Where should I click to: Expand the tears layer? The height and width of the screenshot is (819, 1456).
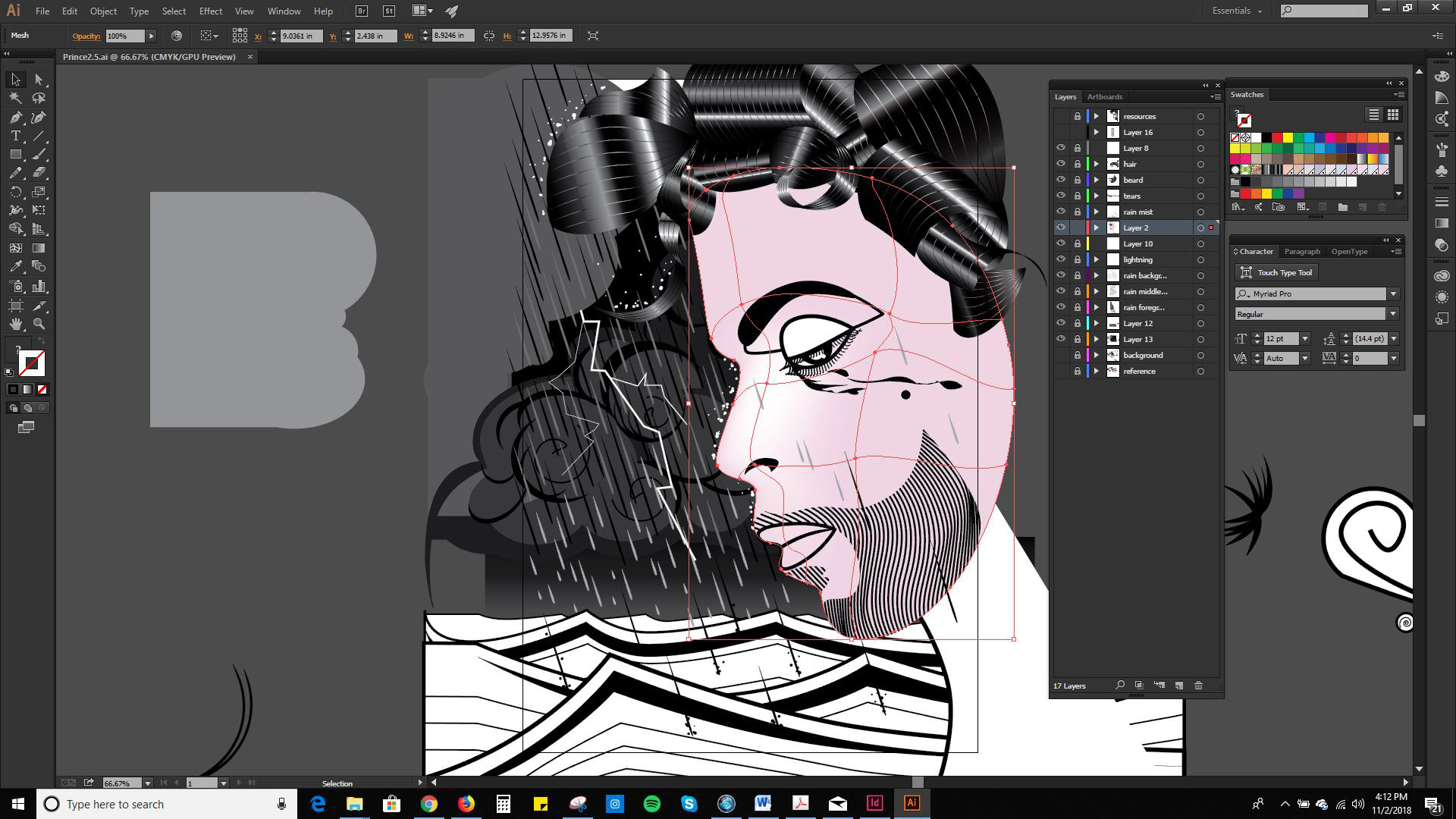point(1096,196)
